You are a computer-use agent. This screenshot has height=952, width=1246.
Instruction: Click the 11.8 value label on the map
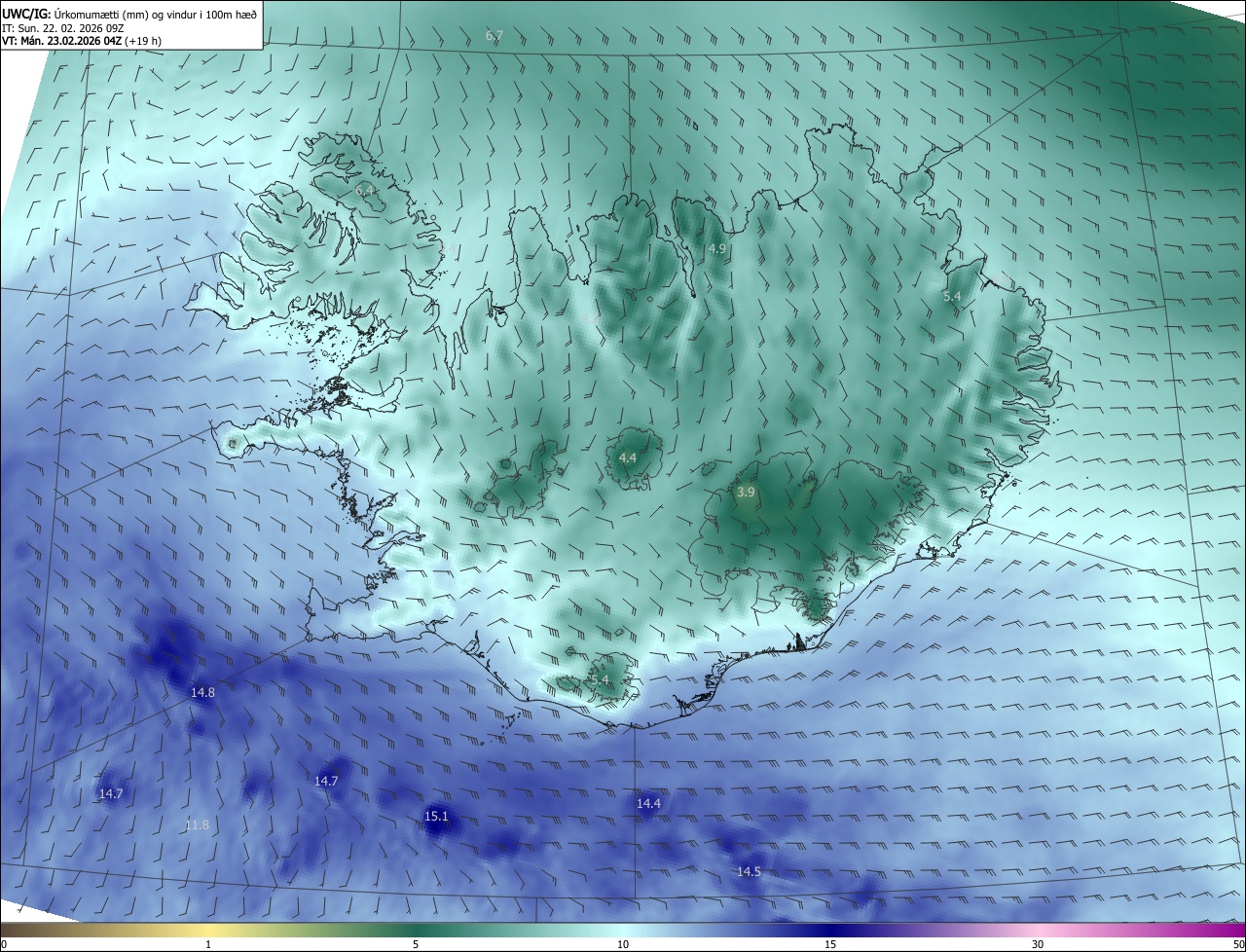197,824
